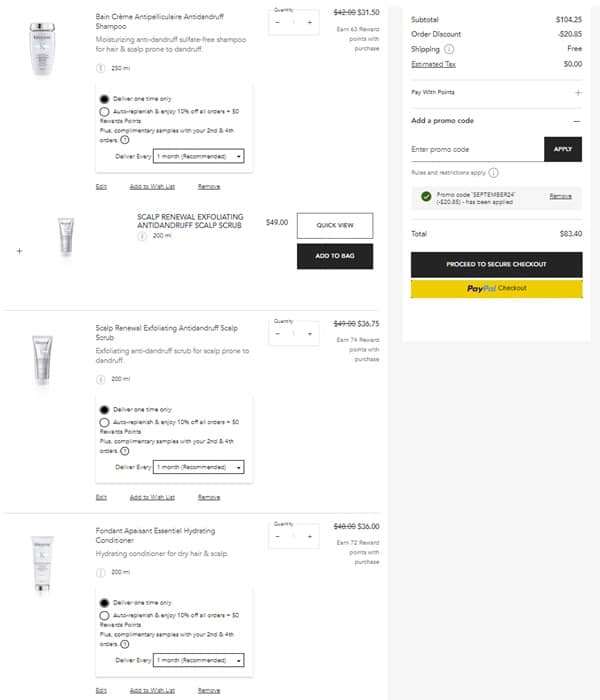Viewport: 600px width, 700px height.
Task: Click Proceed to Secure Checkout button
Action: click(x=496, y=264)
